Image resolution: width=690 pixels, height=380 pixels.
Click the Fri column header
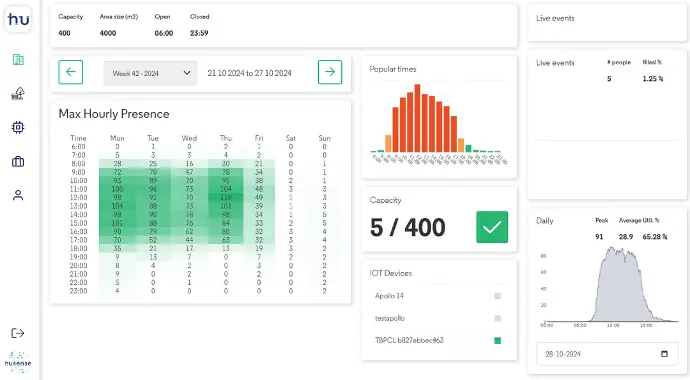click(x=259, y=138)
